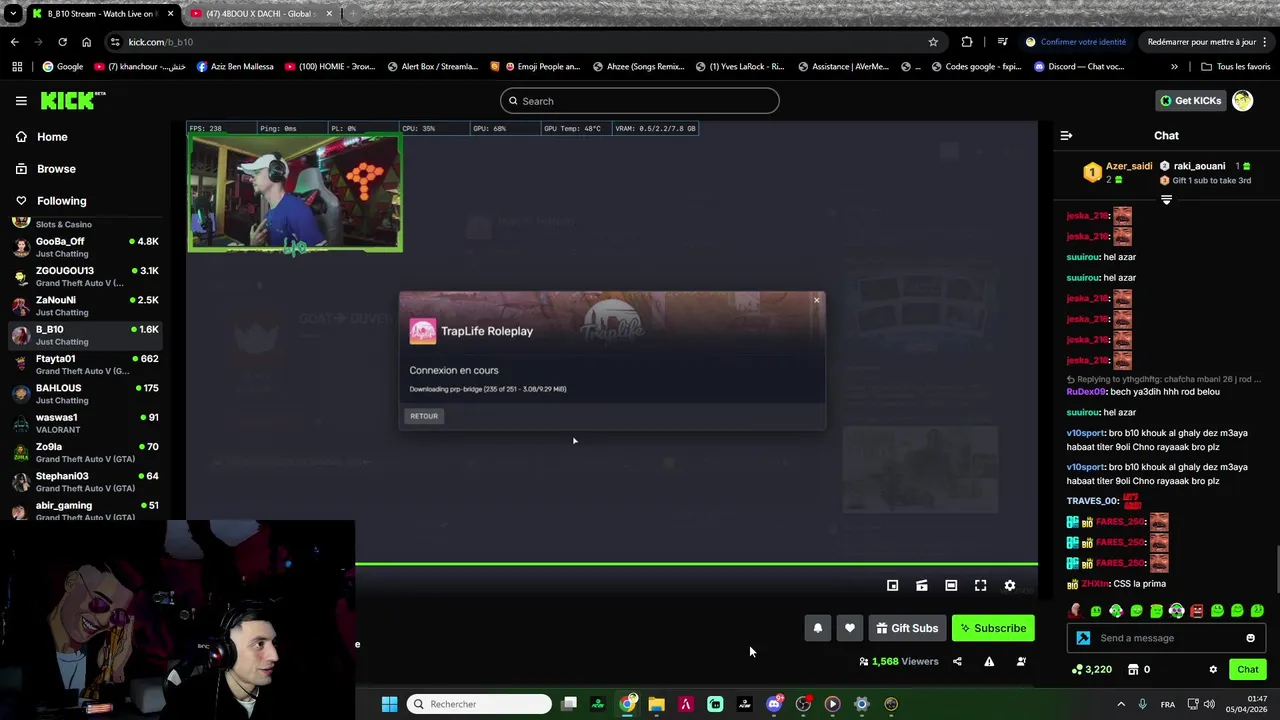Open Browse in Kick sidebar
The height and width of the screenshot is (720, 1280).
(56, 169)
